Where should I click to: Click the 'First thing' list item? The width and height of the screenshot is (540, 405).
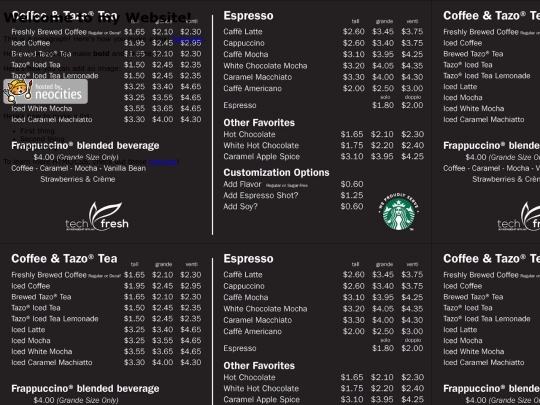click(37, 131)
